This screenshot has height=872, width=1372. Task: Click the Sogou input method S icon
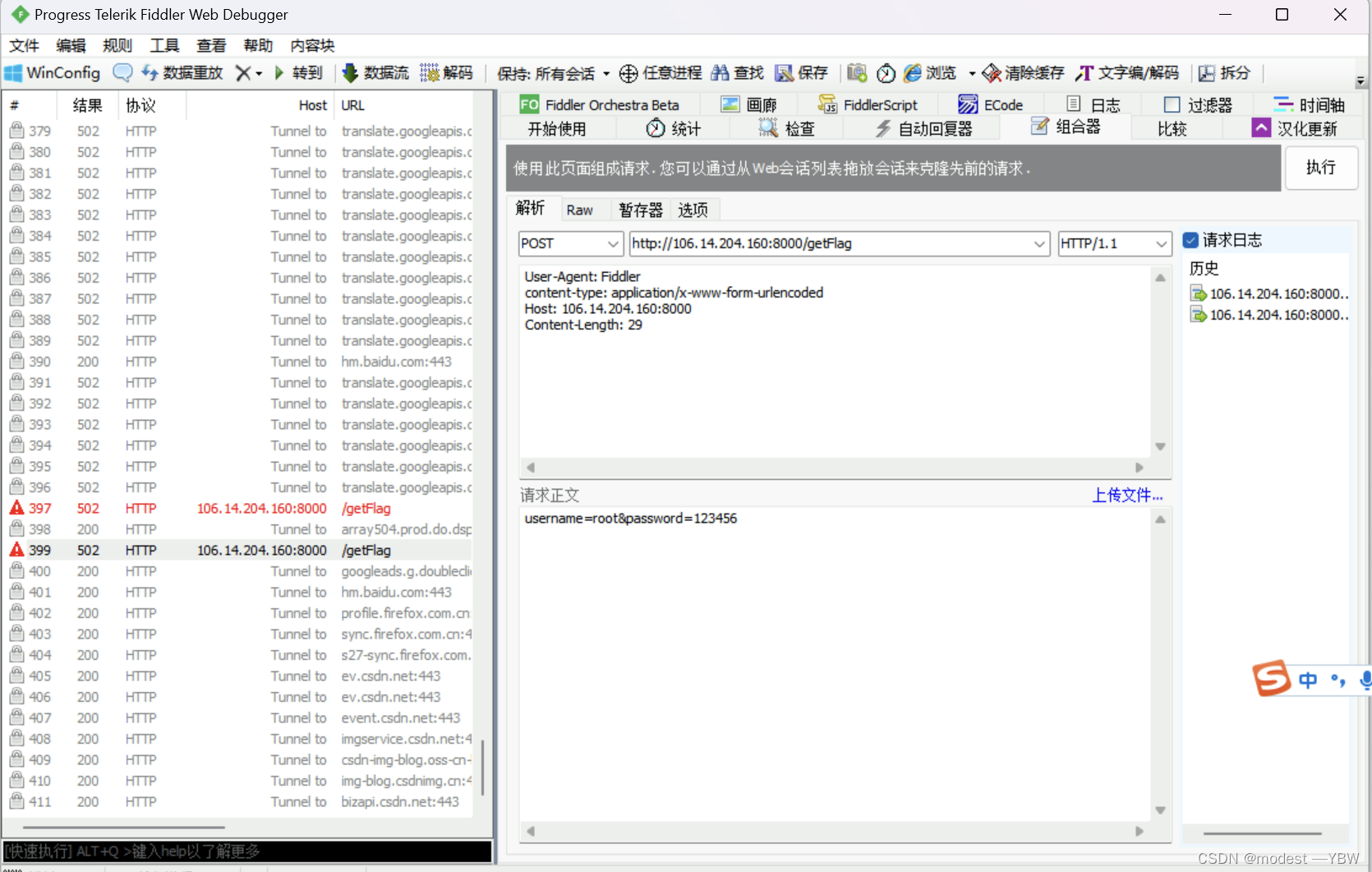(1272, 678)
